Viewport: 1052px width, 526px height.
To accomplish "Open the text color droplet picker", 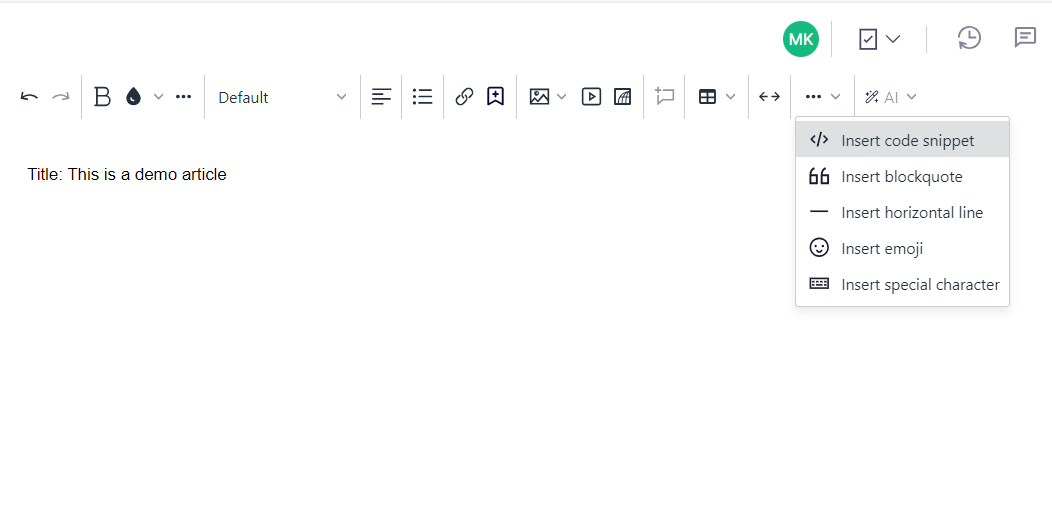I will click(134, 97).
